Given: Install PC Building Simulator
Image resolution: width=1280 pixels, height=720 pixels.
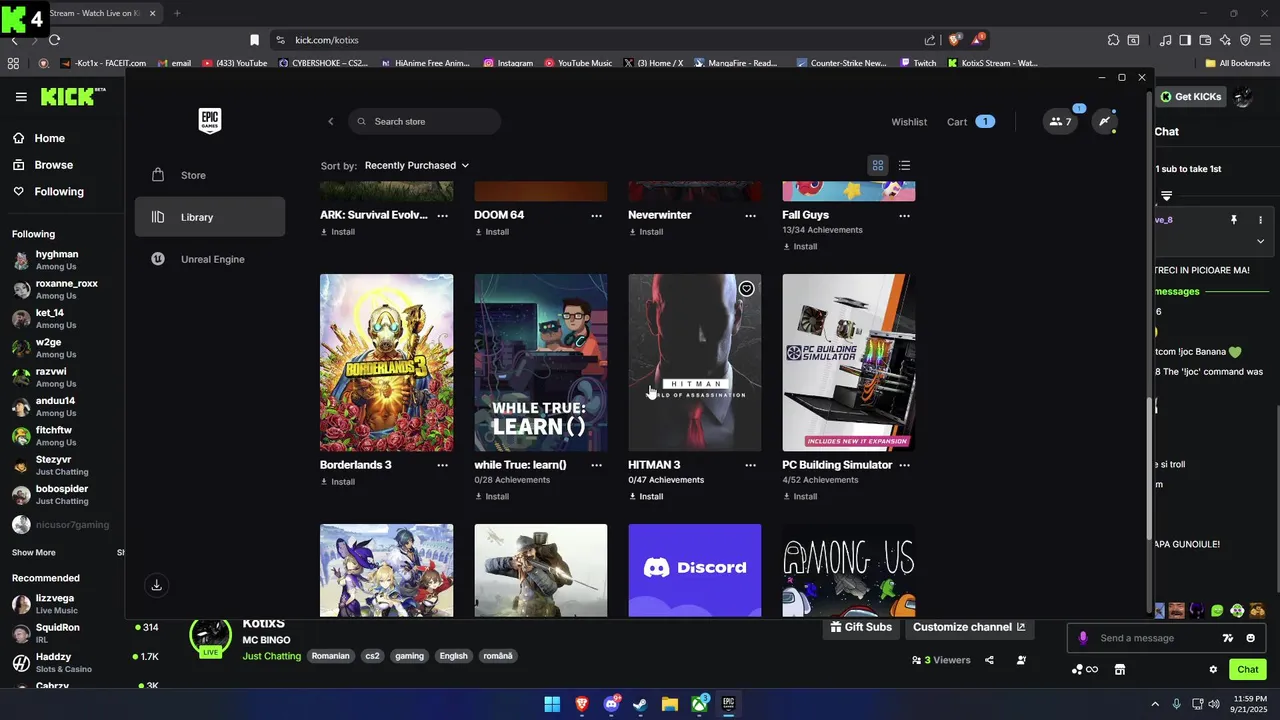Looking at the screenshot, I should tap(799, 496).
